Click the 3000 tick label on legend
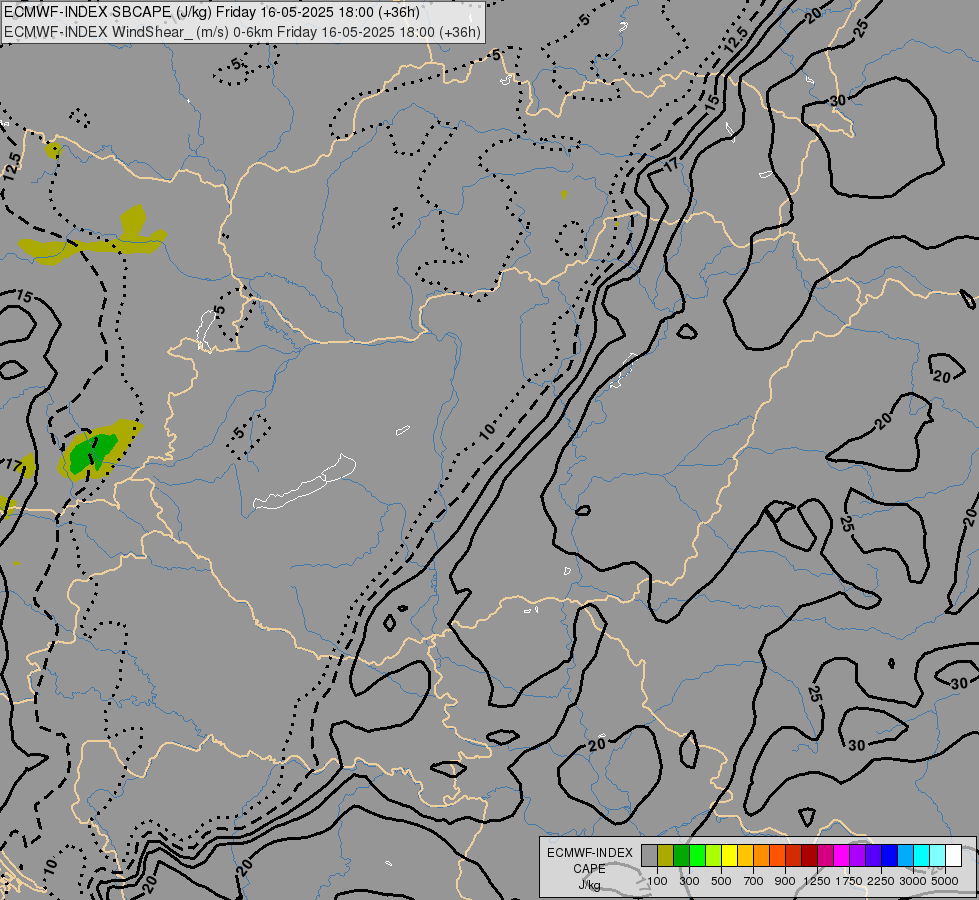979x900 pixels. coord(913,881)
